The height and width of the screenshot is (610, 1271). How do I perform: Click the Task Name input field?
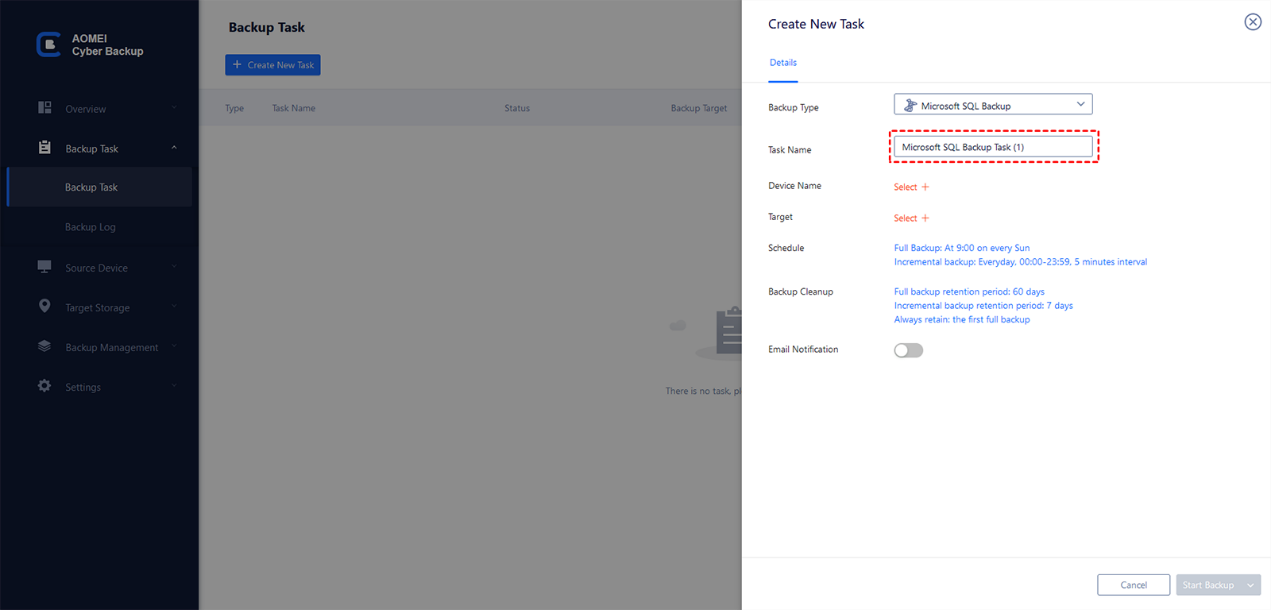(x=992, y=147)
